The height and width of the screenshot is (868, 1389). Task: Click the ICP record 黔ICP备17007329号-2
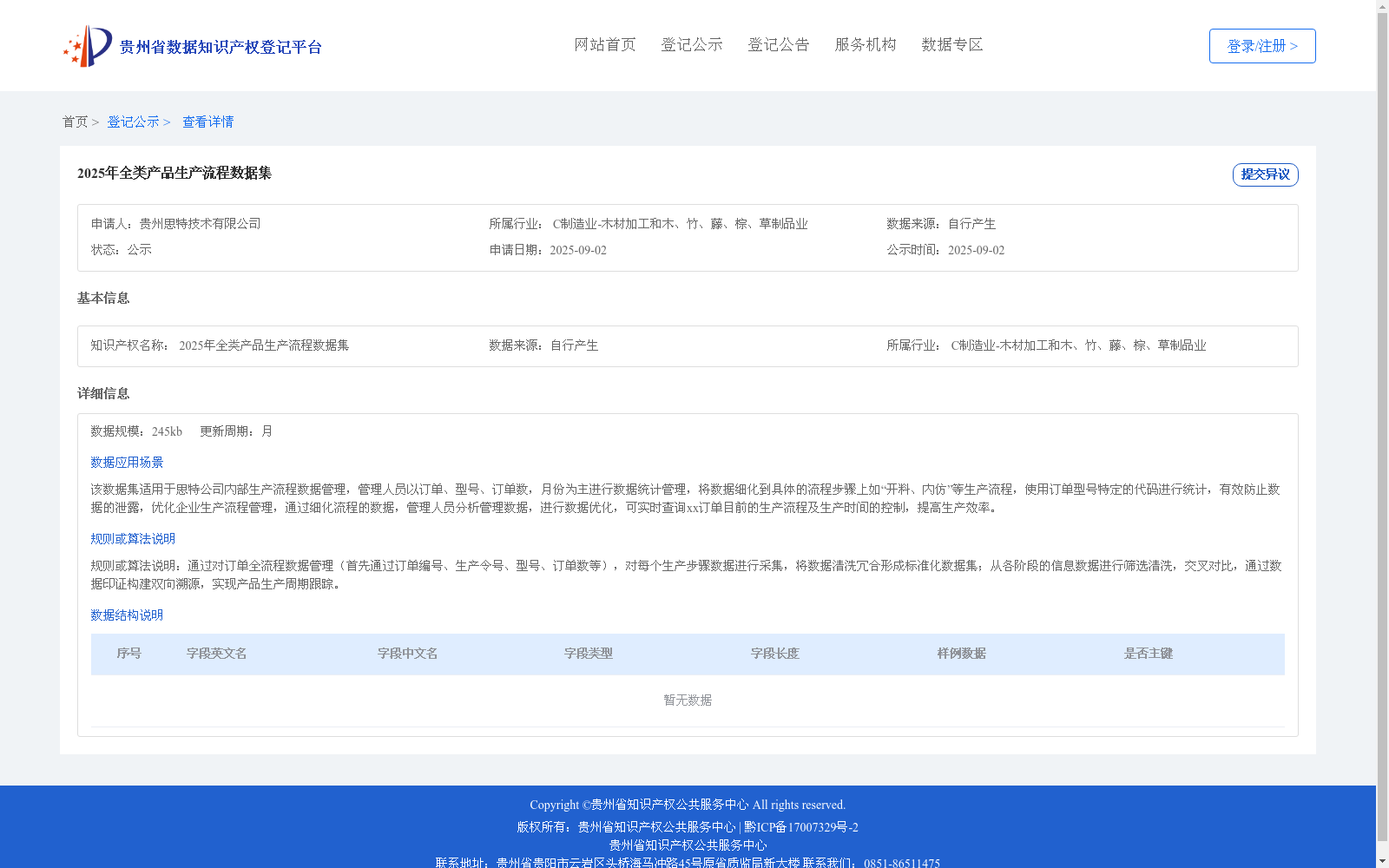click(801, 827)
